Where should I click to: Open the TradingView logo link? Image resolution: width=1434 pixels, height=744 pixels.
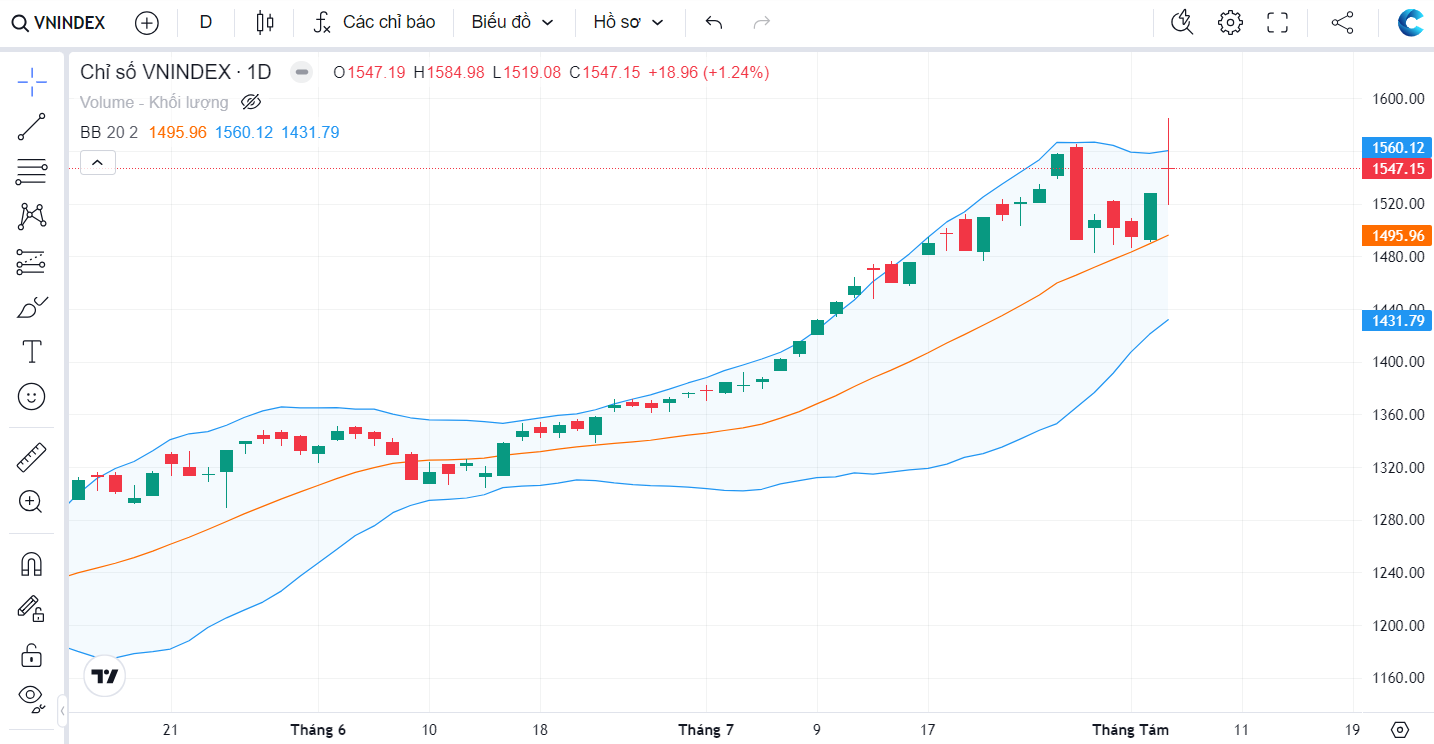pos(105,676)
